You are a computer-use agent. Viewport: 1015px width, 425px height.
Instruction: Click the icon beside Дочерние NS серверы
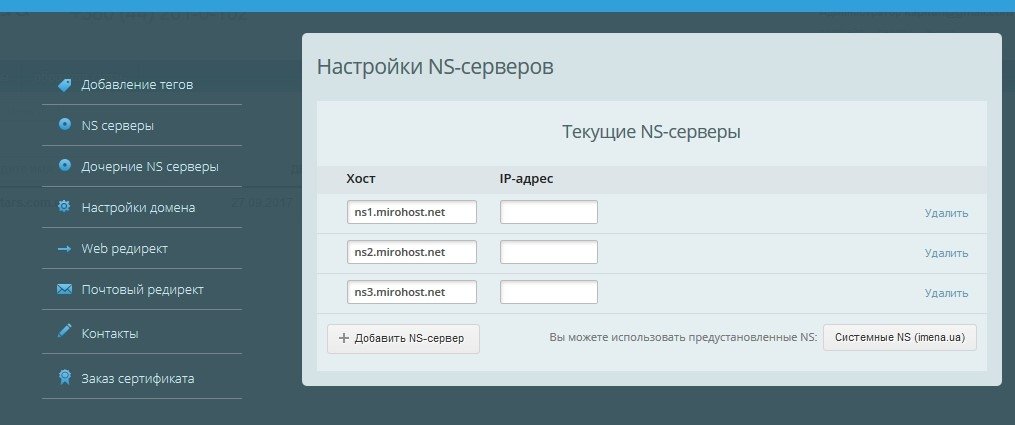(64, 166)
